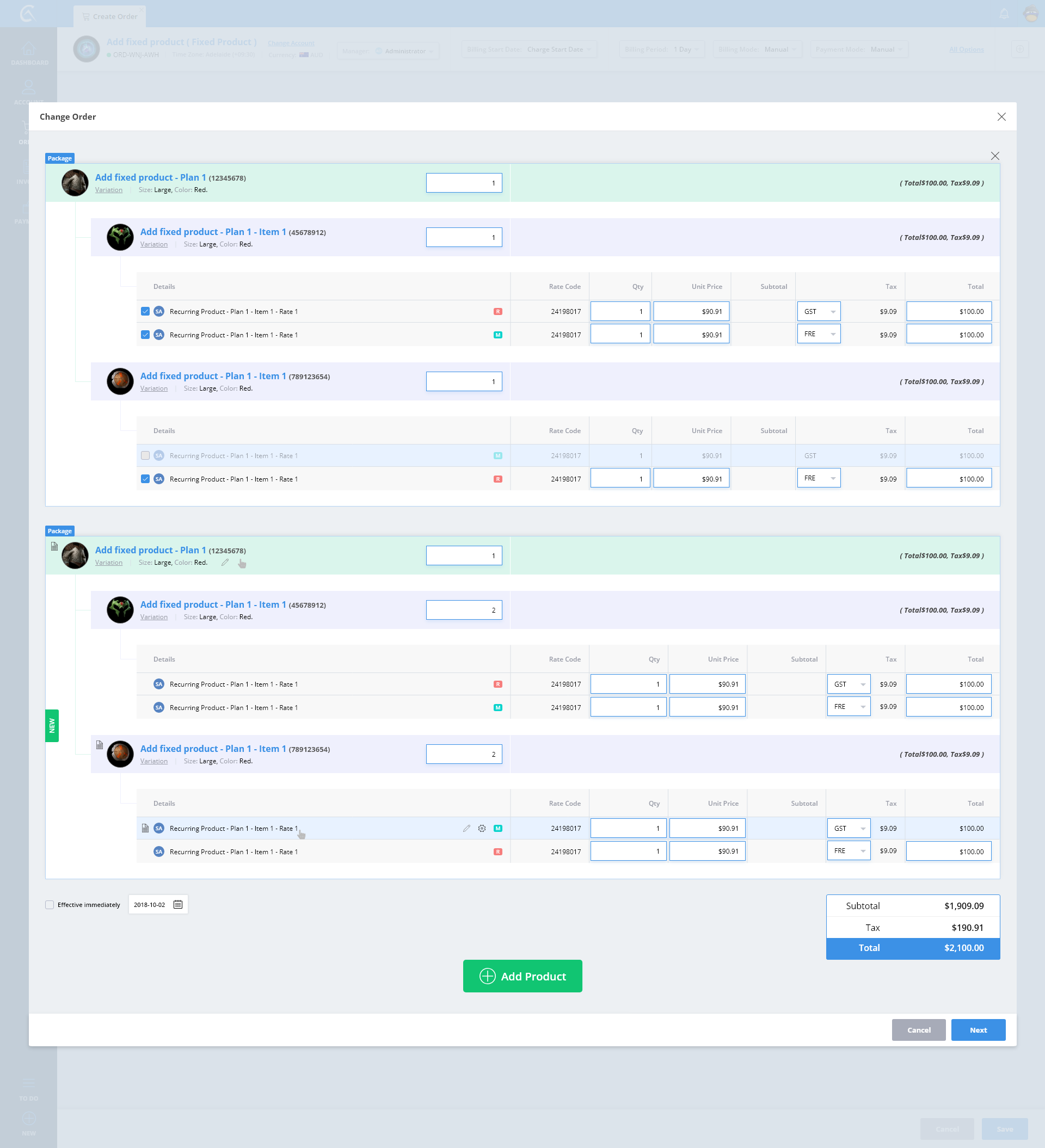Image resolution: width=1045 pixels, height=1148 pixels.
Task: Click the pencil edit icon on highlighted rate row
Action: 466,828
